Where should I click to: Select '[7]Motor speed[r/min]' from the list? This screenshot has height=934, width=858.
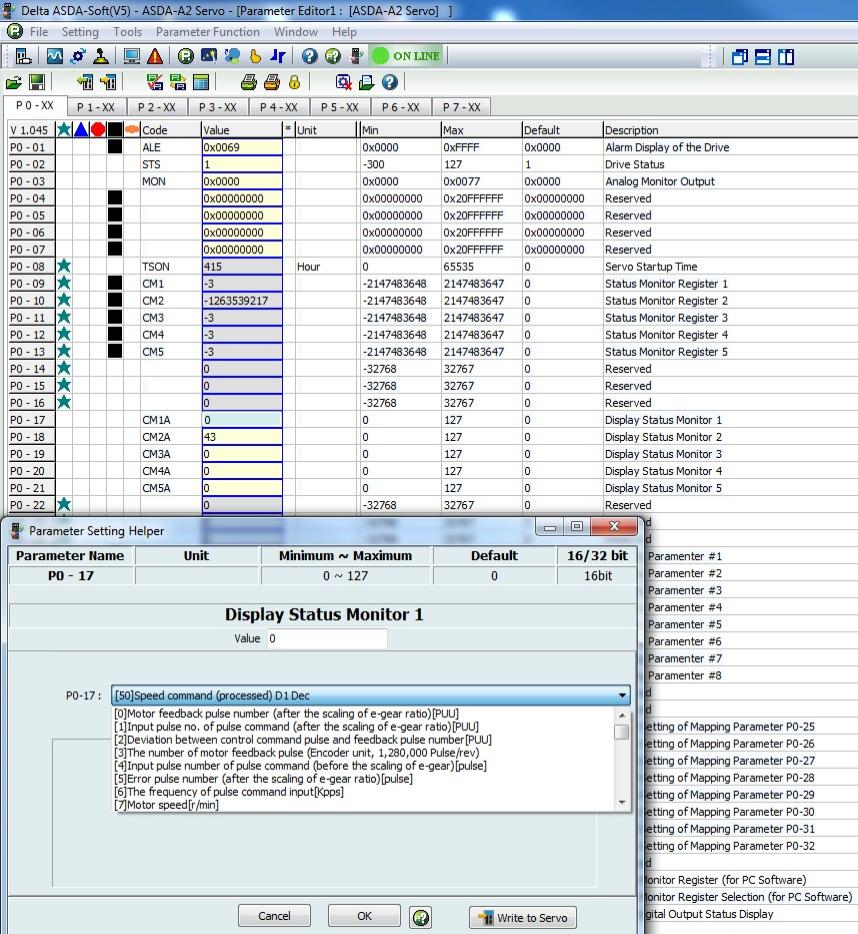[x=167, y=804]
